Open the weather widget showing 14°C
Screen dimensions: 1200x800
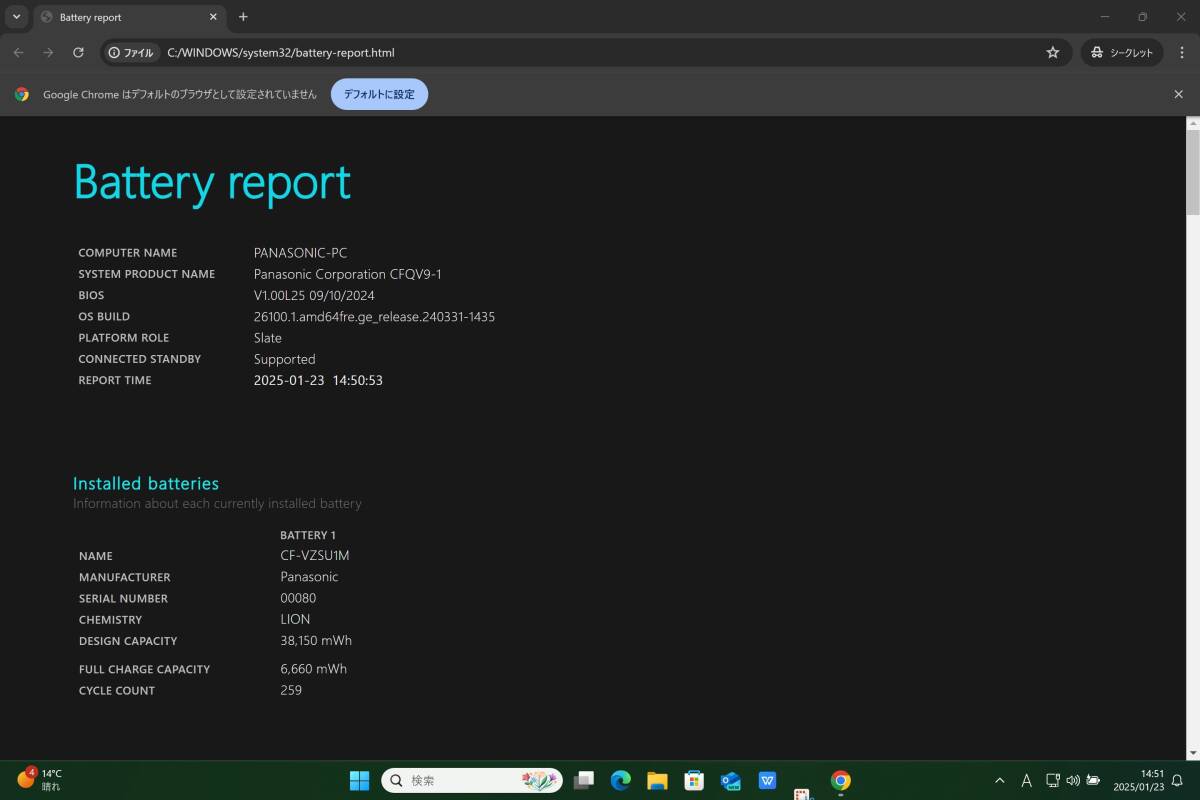pos(40,780)
